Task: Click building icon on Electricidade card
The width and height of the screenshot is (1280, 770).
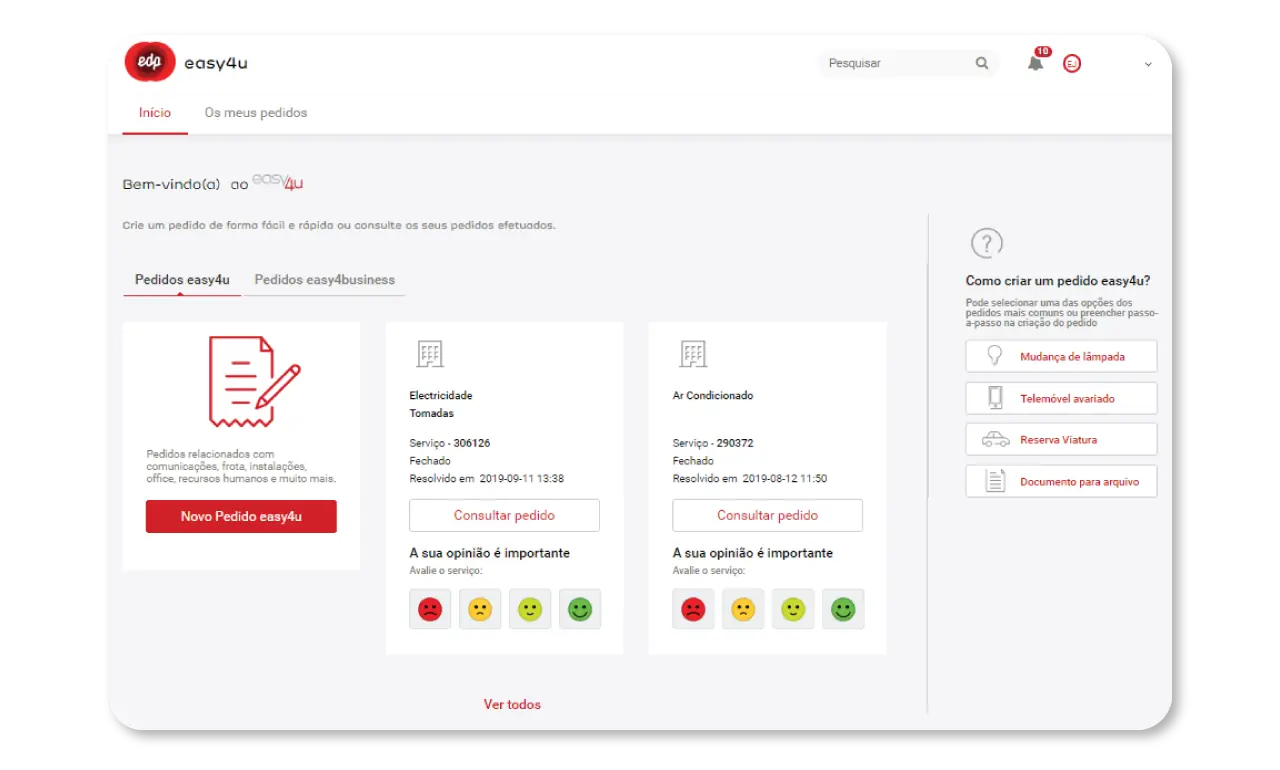Action: pyautogui.click(x=430, y=354)
